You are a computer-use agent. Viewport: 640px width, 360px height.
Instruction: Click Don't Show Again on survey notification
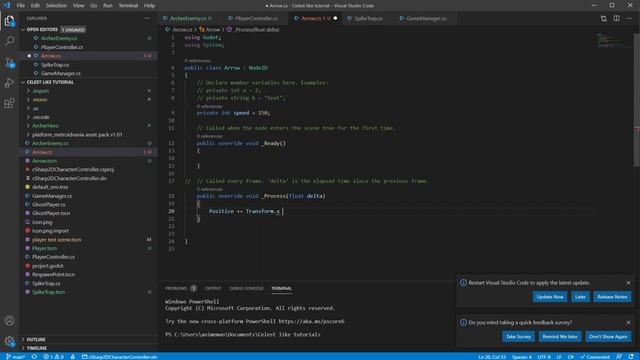tap(608, 337)
